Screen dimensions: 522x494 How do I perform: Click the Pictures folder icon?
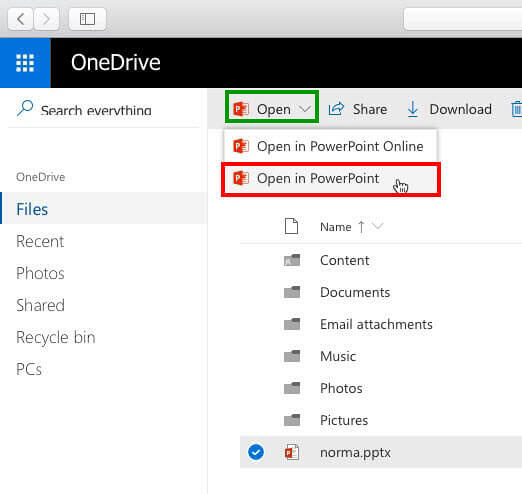pyautogui.click(x=292, y=420)
